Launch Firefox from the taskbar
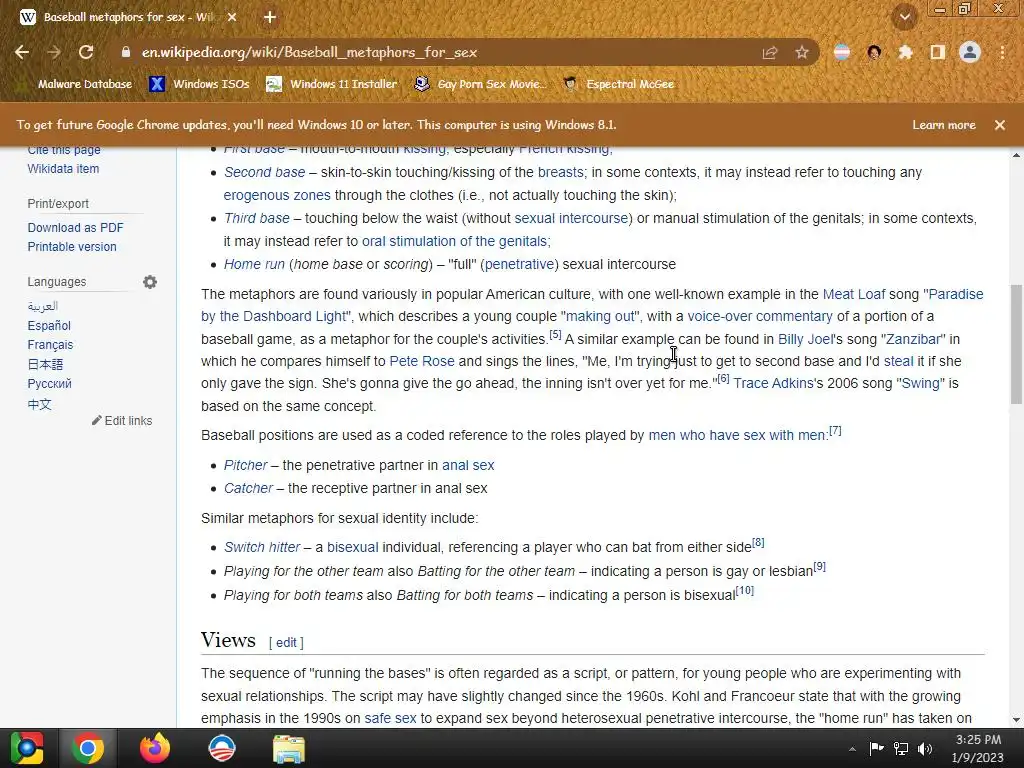This screenshot has height=768, width=1024. (x=155, y=748)
